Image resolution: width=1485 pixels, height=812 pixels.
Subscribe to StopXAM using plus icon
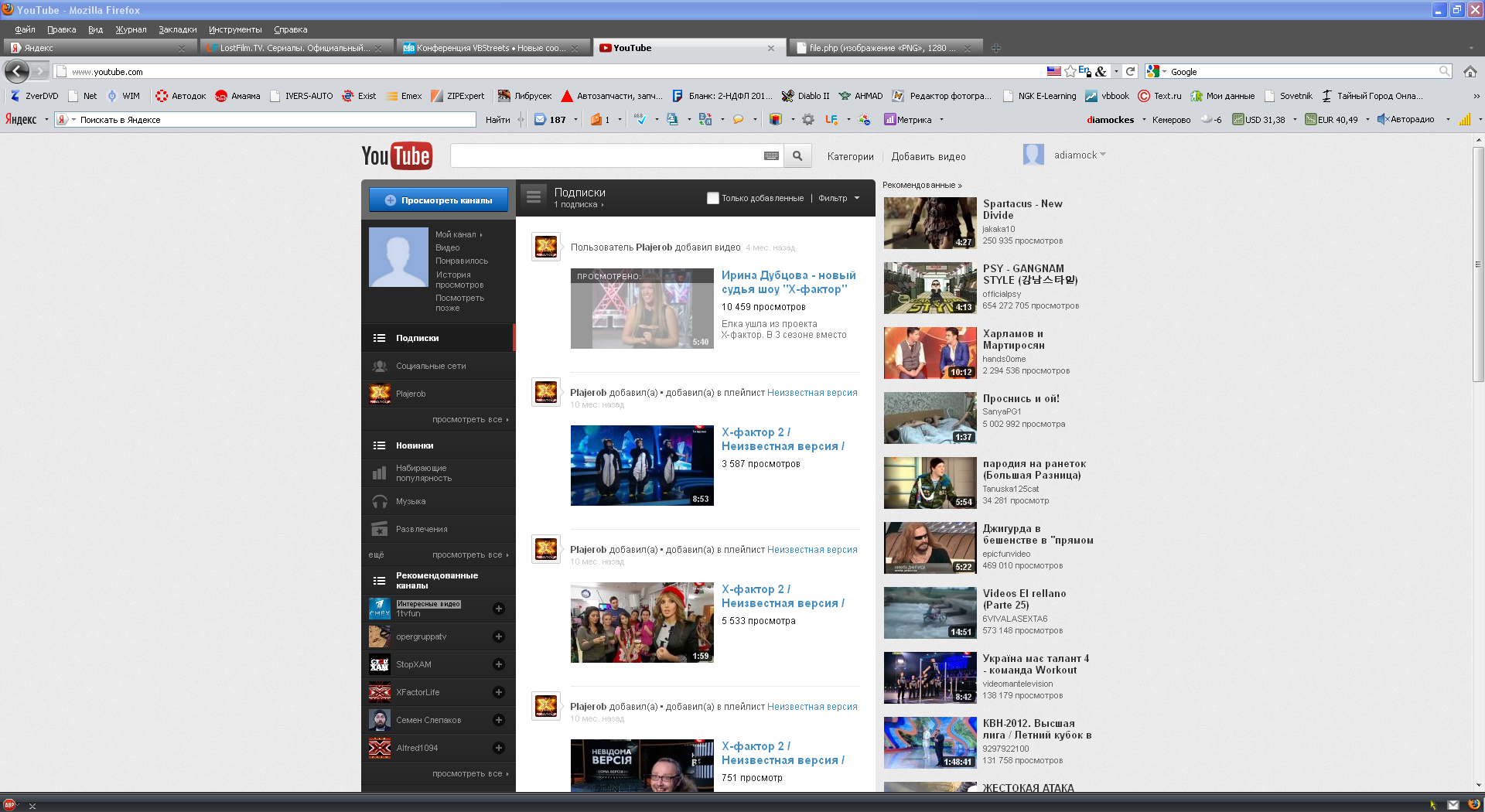499,664
